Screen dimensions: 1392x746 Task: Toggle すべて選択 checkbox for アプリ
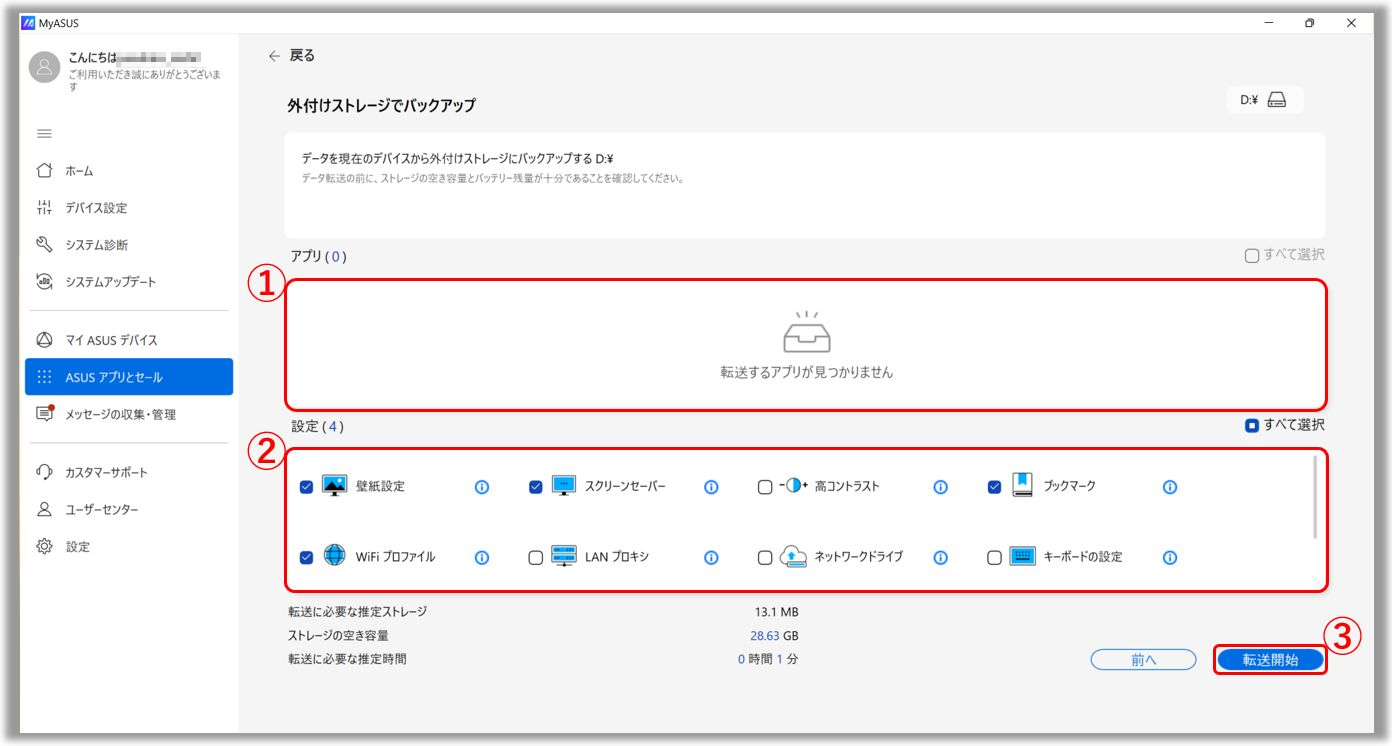tap(1251, 256)
